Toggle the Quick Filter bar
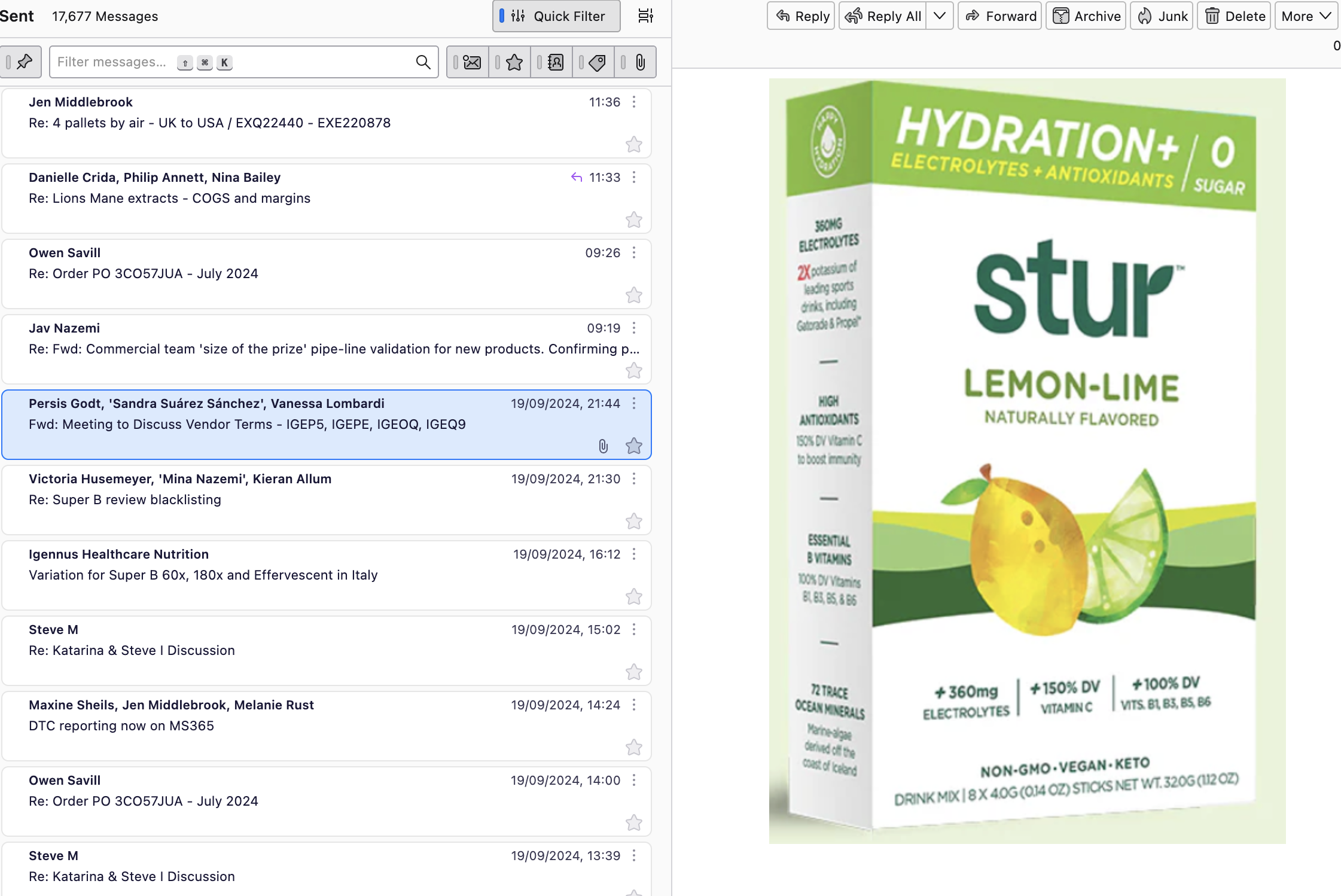 pyautogui.click(x=556, y=16)
